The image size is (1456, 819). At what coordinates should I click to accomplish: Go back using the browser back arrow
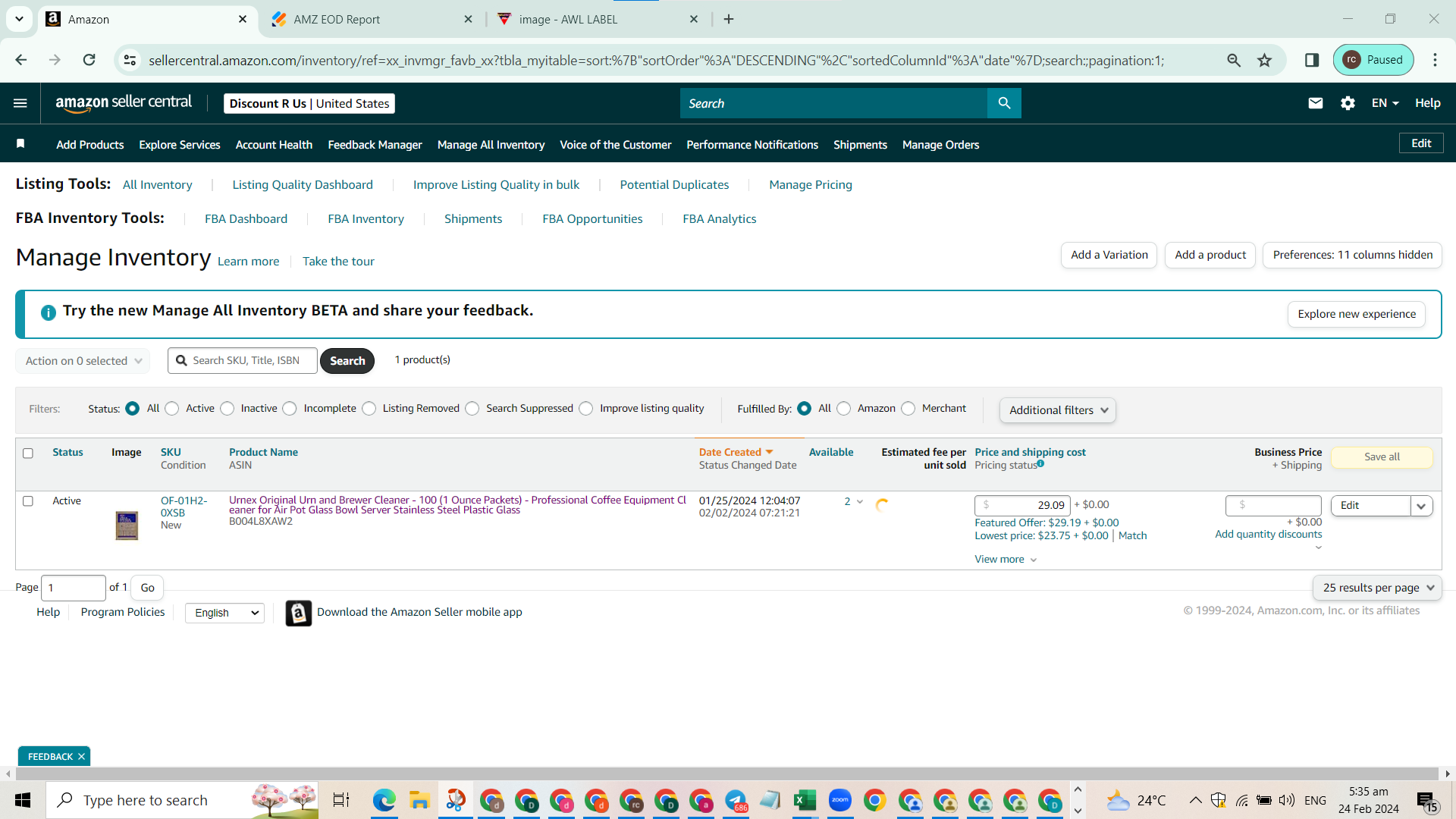[x=21, y=60]
